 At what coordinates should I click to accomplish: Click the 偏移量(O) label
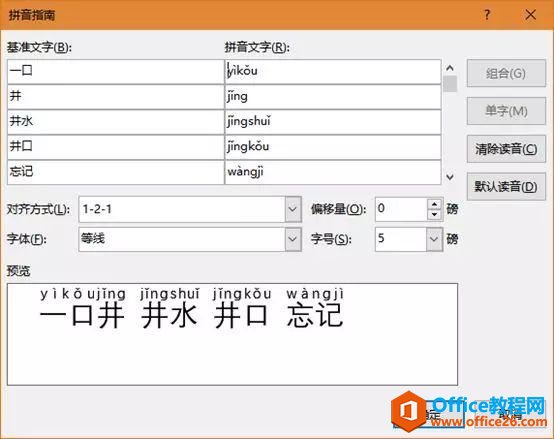coord(338,209)
